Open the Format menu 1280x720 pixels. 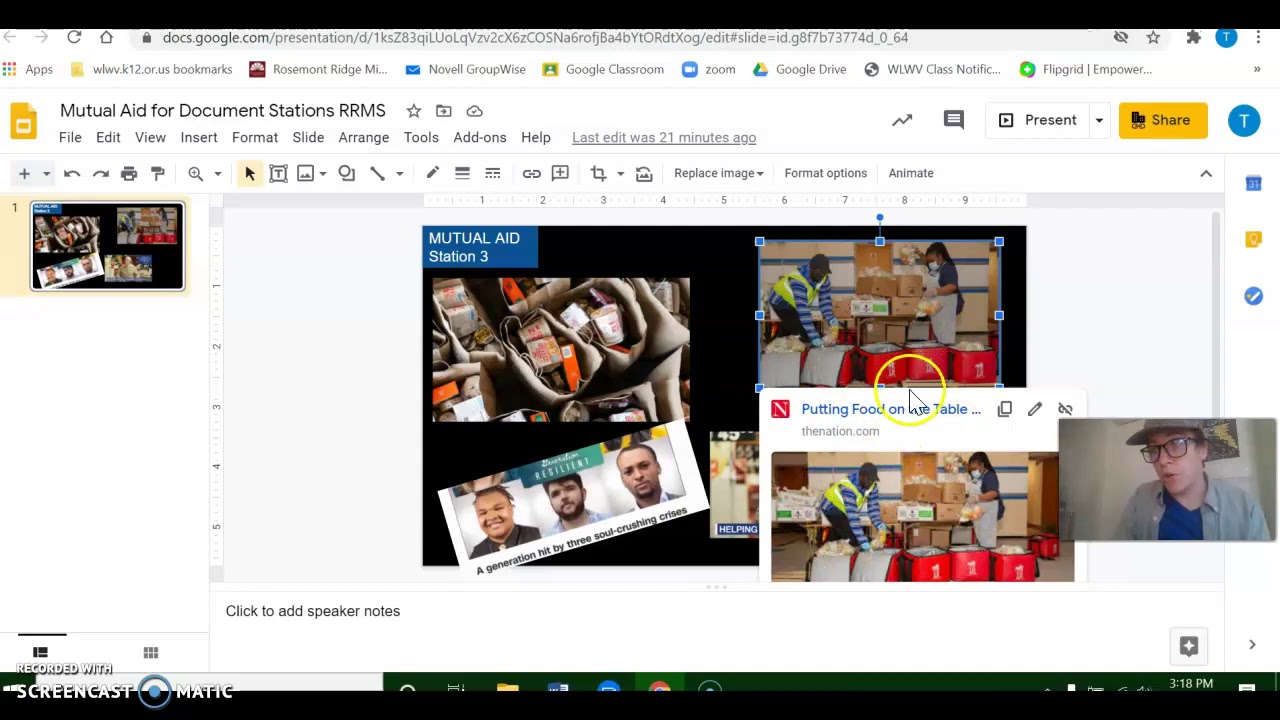coord(255,137)
